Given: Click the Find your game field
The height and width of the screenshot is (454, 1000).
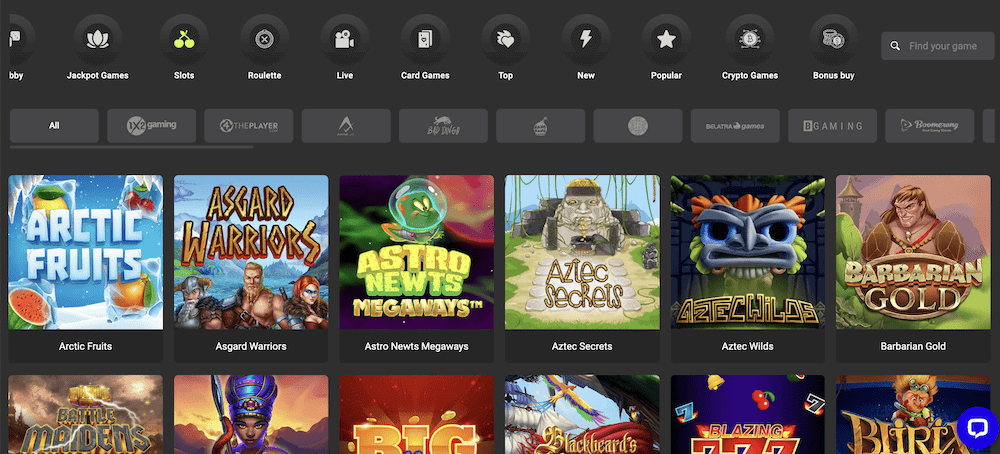Looking at the screenshot, I should pos(938,46).
